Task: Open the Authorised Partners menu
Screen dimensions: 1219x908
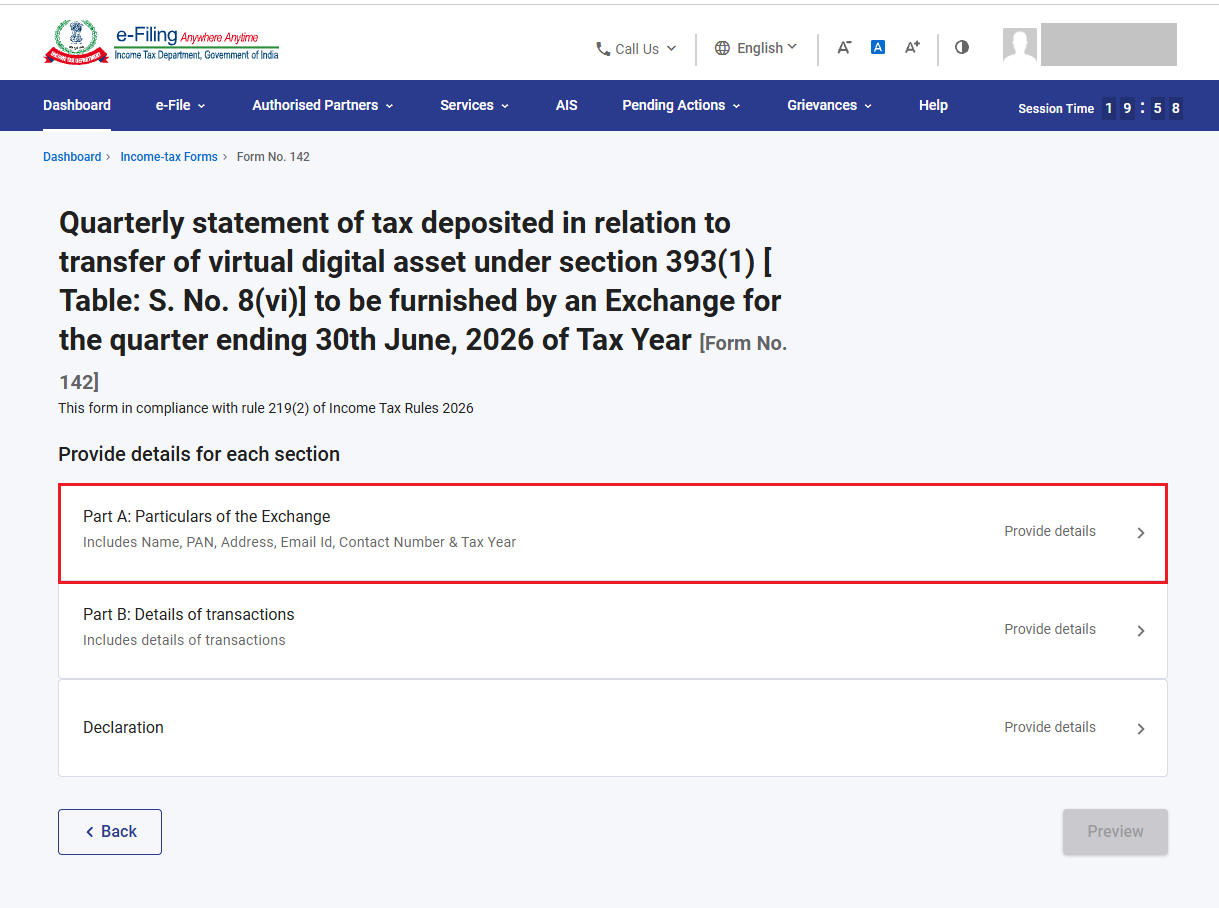Action: (x=323, y=105)
